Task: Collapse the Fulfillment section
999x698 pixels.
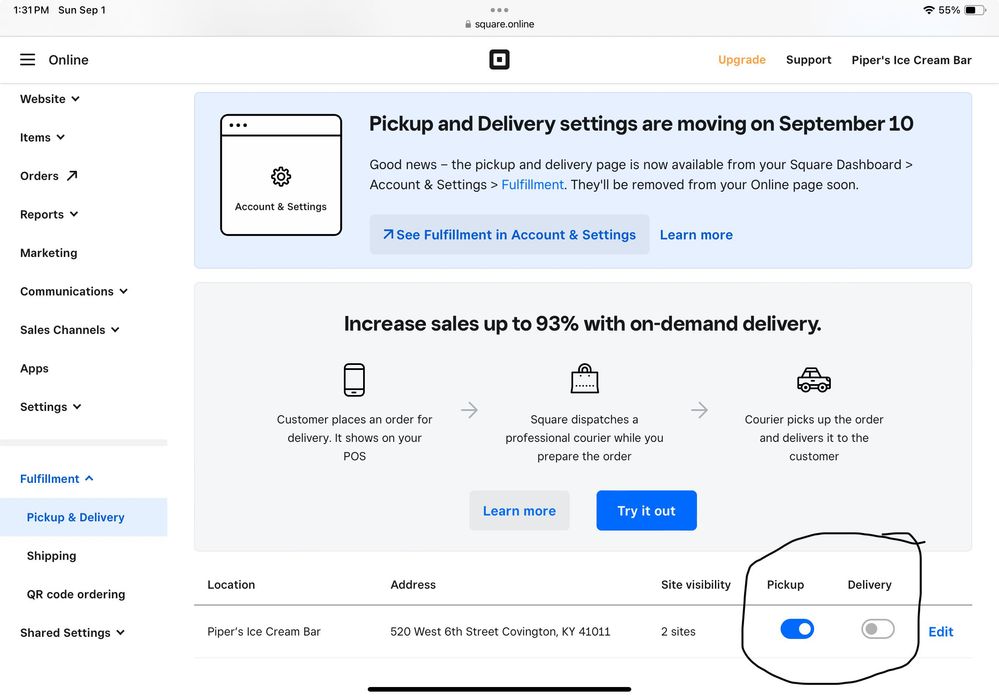Action: [56, 479]
